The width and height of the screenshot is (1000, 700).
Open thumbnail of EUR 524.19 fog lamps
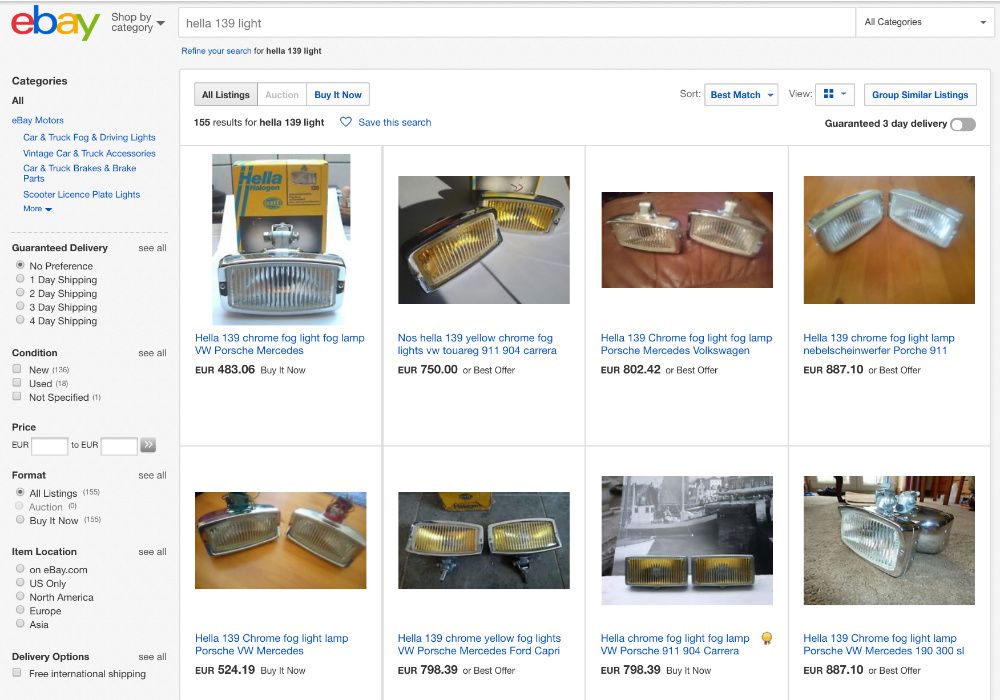(x=281, y=540)
